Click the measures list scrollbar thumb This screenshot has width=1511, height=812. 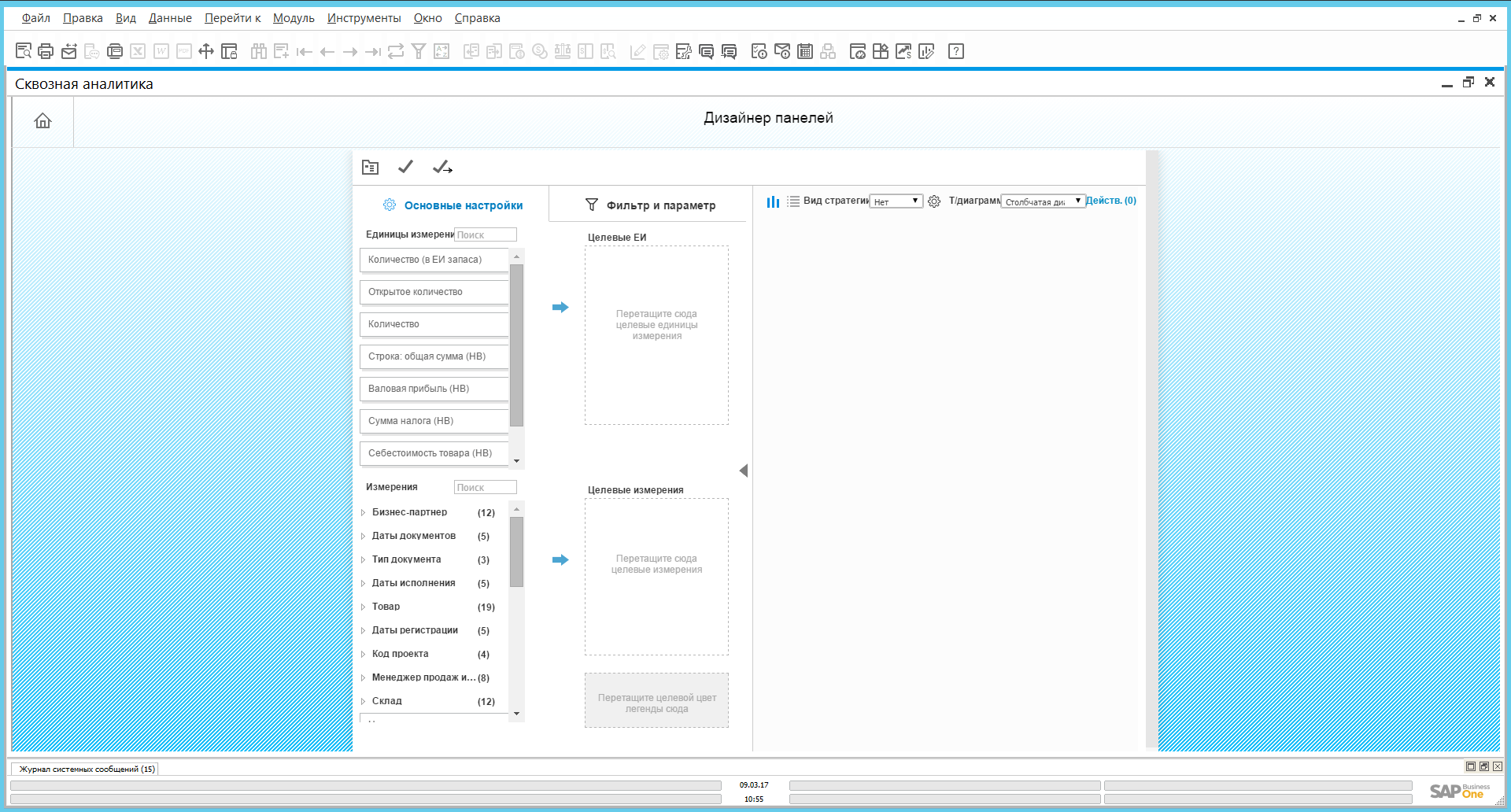click(x=516, y=345)
